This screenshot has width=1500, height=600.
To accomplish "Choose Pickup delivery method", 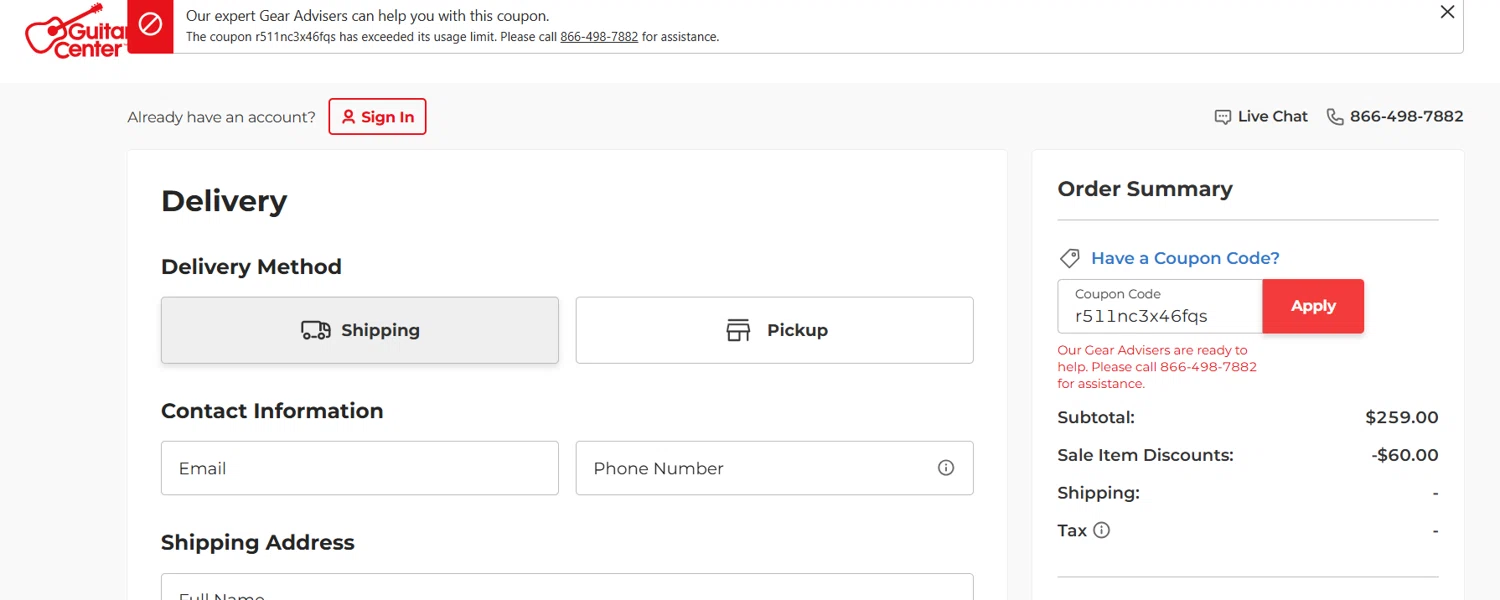I will tap(774, 330).
